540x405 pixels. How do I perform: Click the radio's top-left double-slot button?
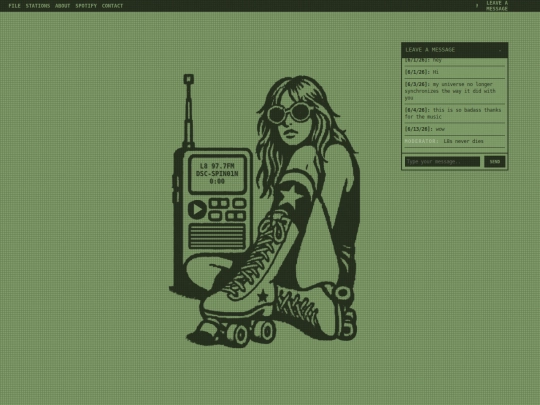[219, 203]
